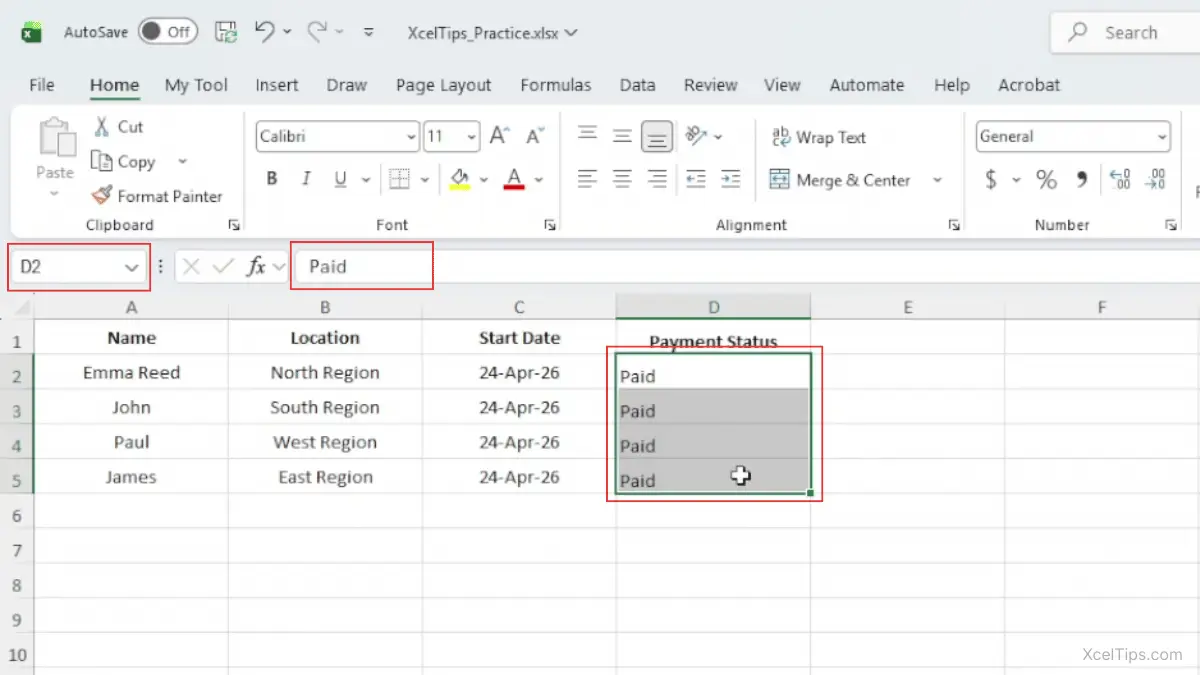
Task: Apply Italic formatting to selection
Action: 306,180
